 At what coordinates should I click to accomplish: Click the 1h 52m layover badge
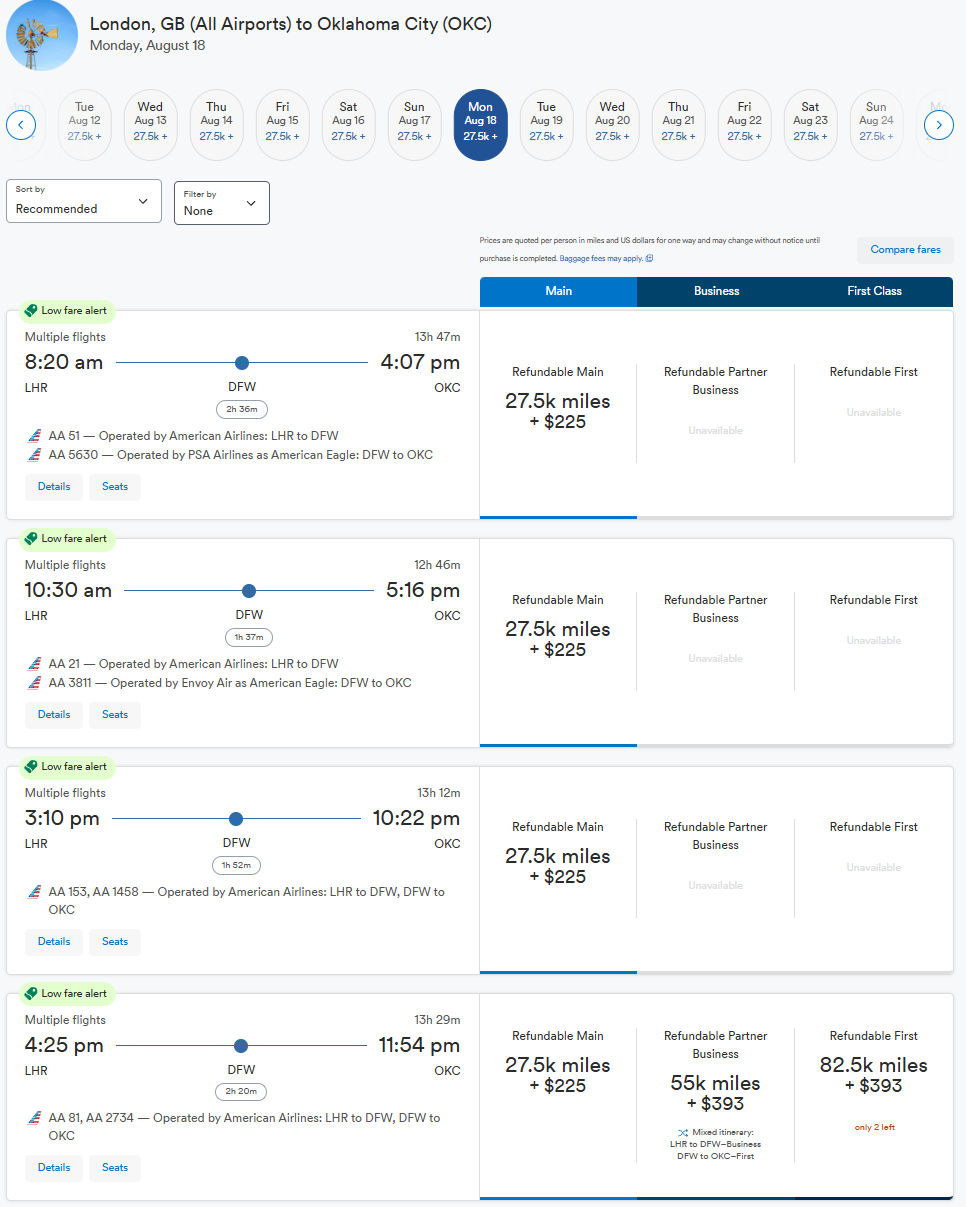(x=237, y=865)
